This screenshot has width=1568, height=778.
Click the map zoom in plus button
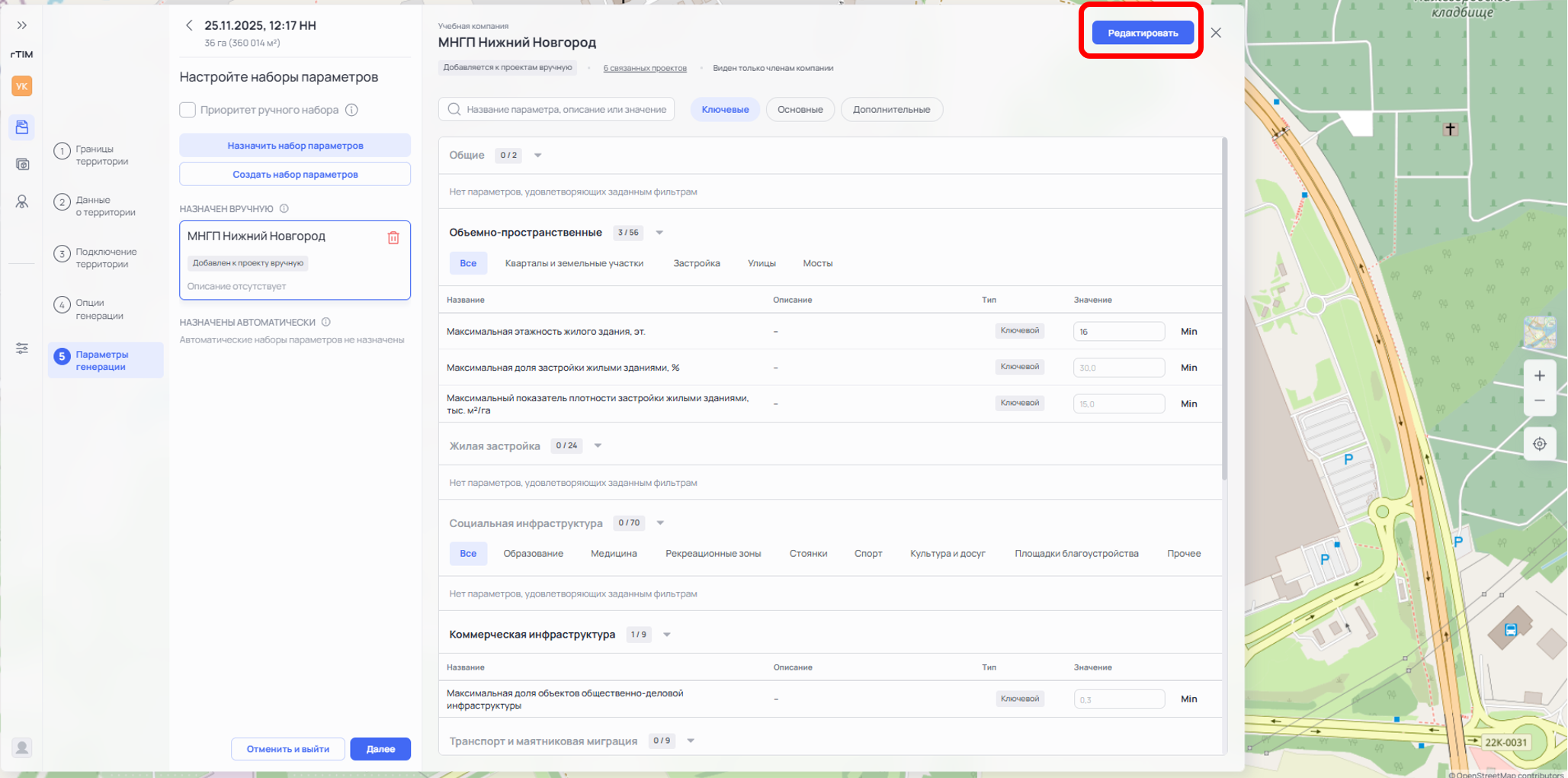coord(1539,375)
